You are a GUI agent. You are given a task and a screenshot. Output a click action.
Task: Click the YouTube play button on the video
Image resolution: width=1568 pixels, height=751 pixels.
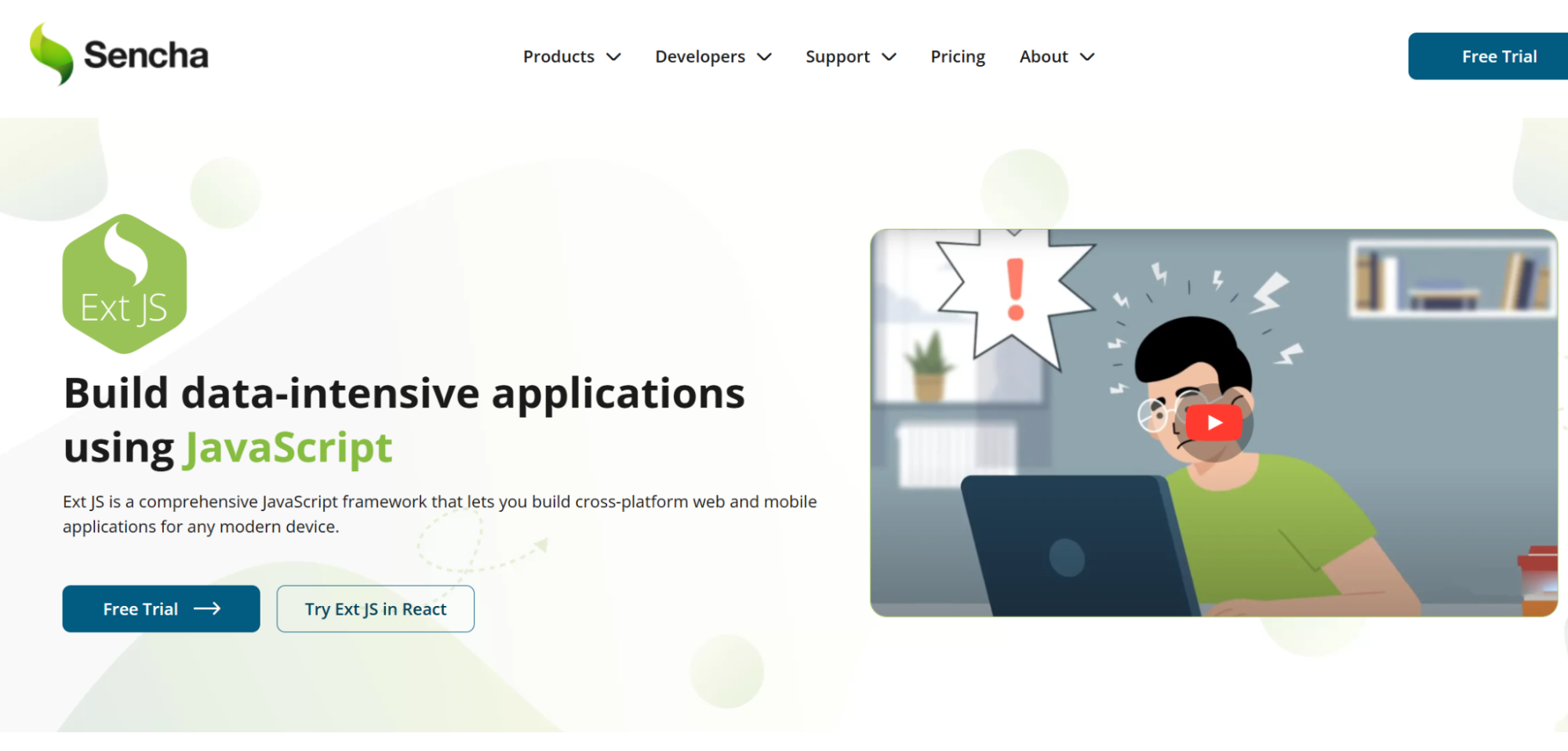[x=1214, y=423]
